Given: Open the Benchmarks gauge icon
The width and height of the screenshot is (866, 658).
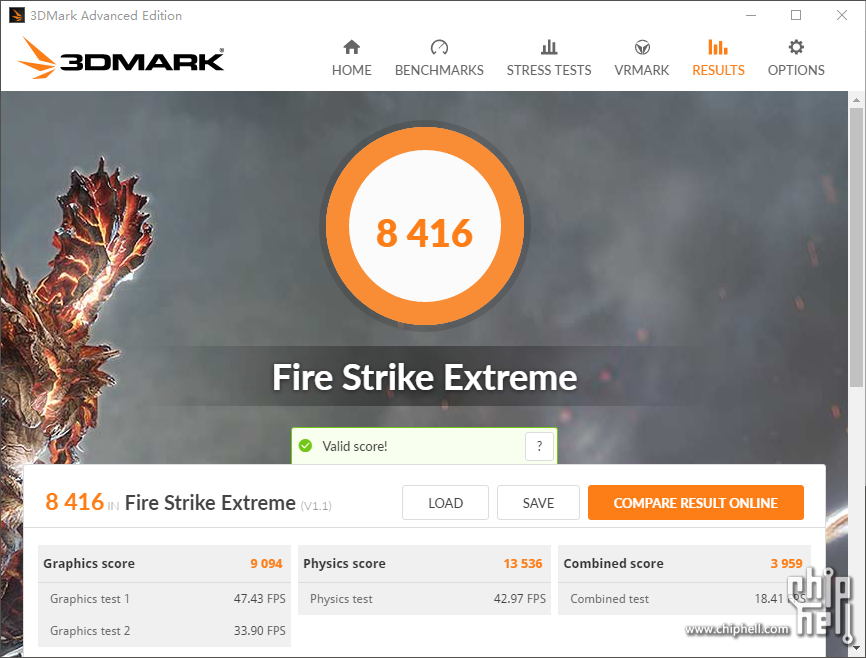Looking at the screenshot, I should pyautogui.click(x=439, y=48).
